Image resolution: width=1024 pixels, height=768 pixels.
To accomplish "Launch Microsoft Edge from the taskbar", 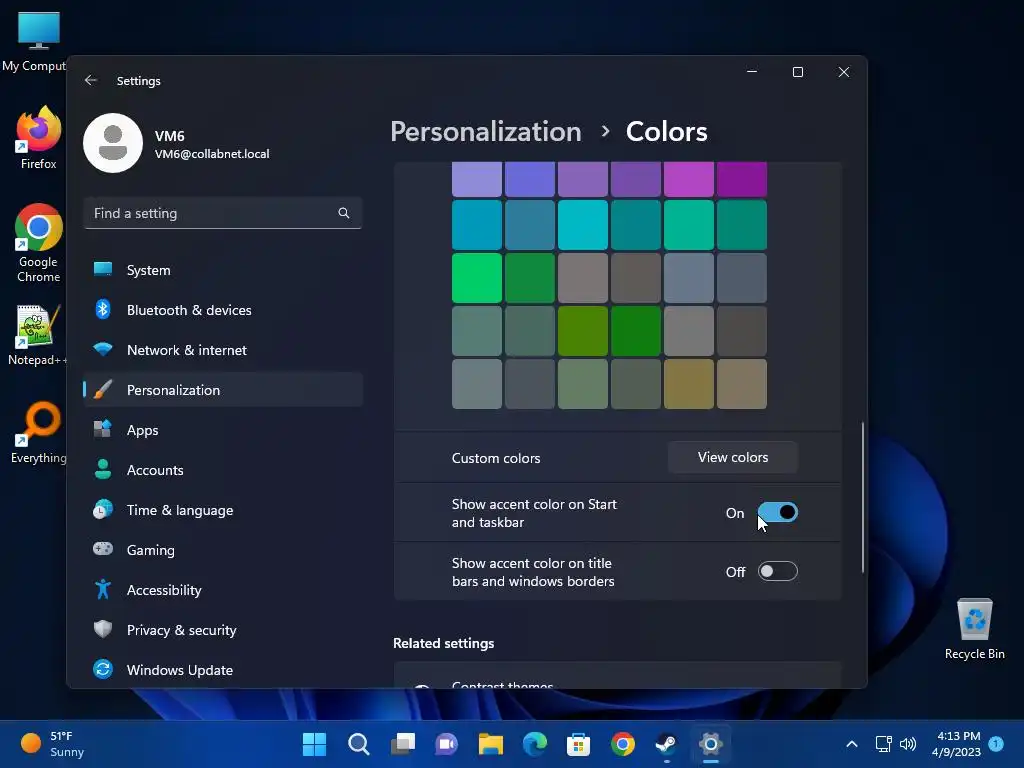I will click(535, 744).
